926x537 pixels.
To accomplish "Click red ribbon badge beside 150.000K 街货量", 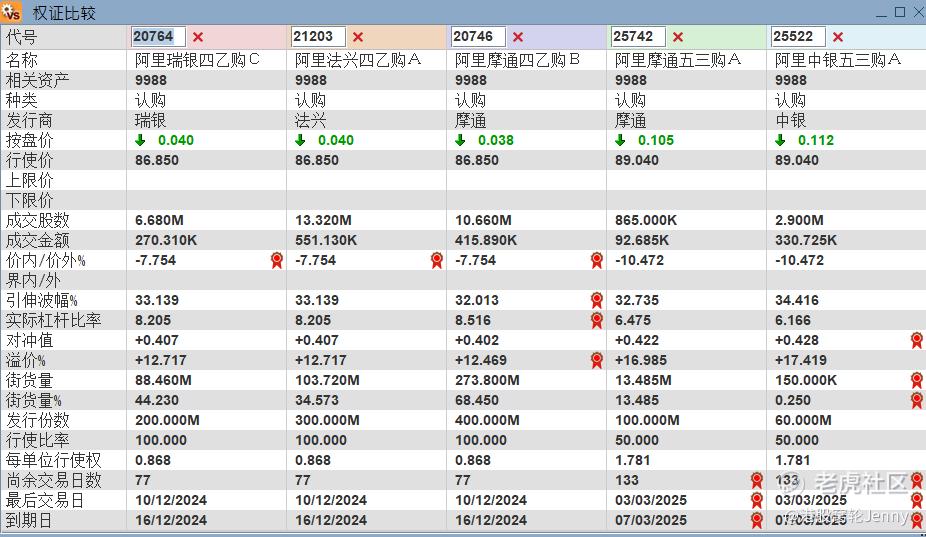I will click(917, 380).
